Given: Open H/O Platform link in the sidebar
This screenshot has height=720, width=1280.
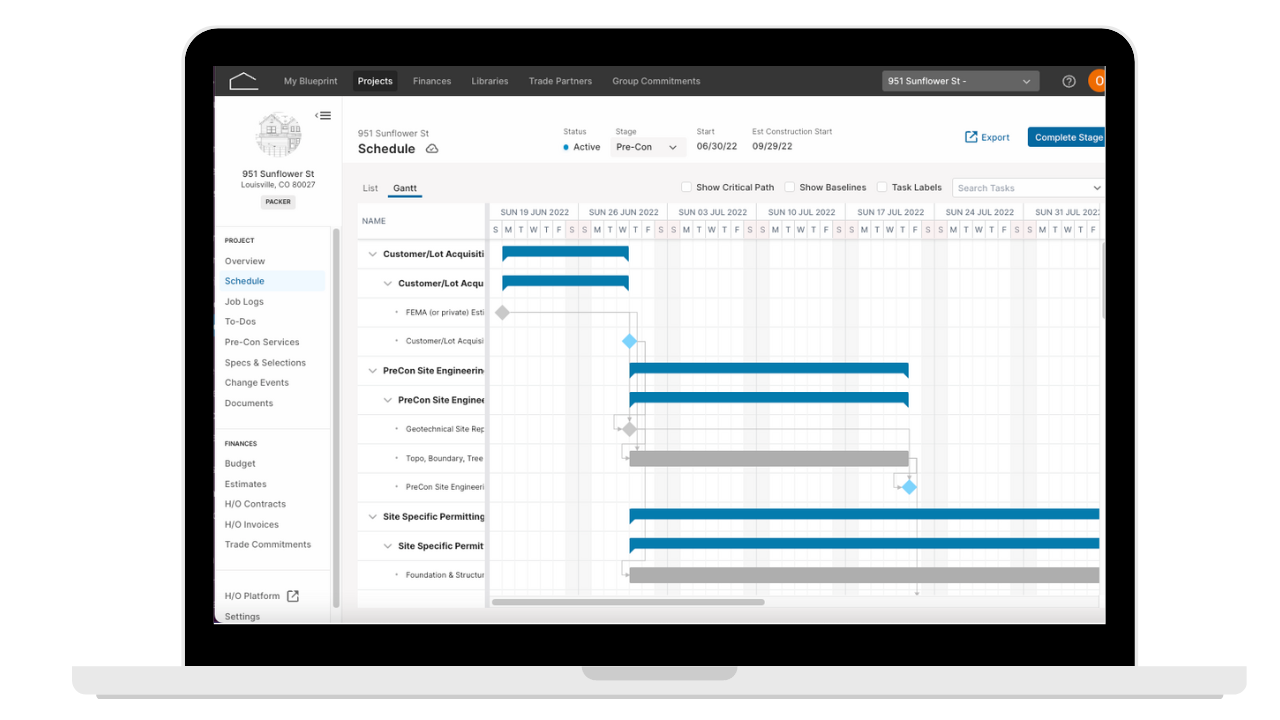Looking at the screenshot, I should [x=252, y=596].
